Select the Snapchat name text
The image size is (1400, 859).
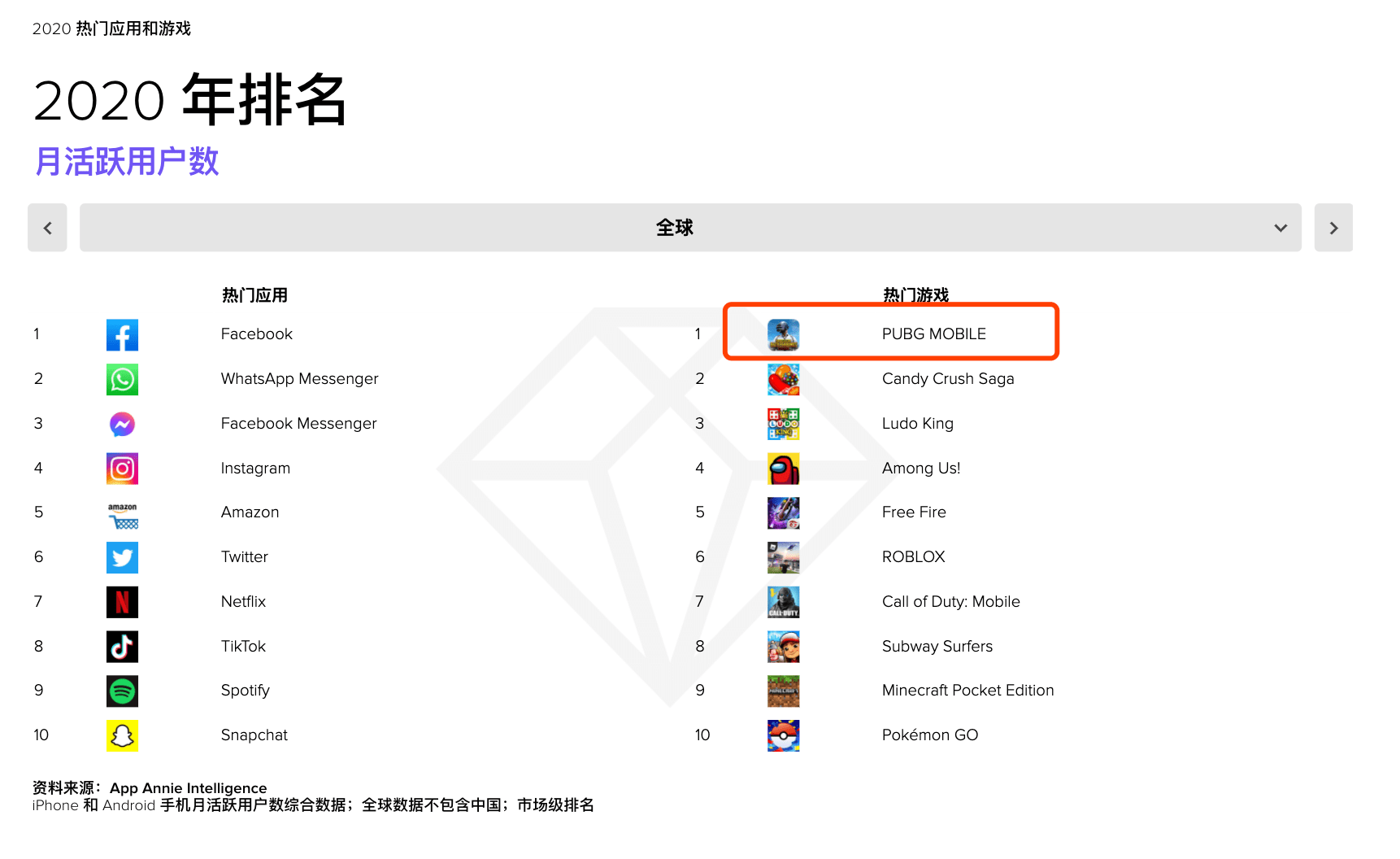(254, 735)
